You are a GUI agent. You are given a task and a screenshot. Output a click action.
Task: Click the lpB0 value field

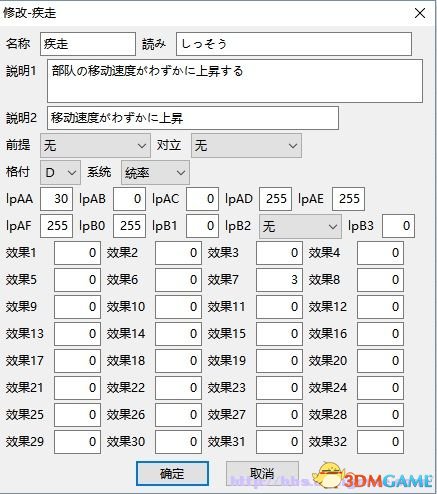(129, 226)
